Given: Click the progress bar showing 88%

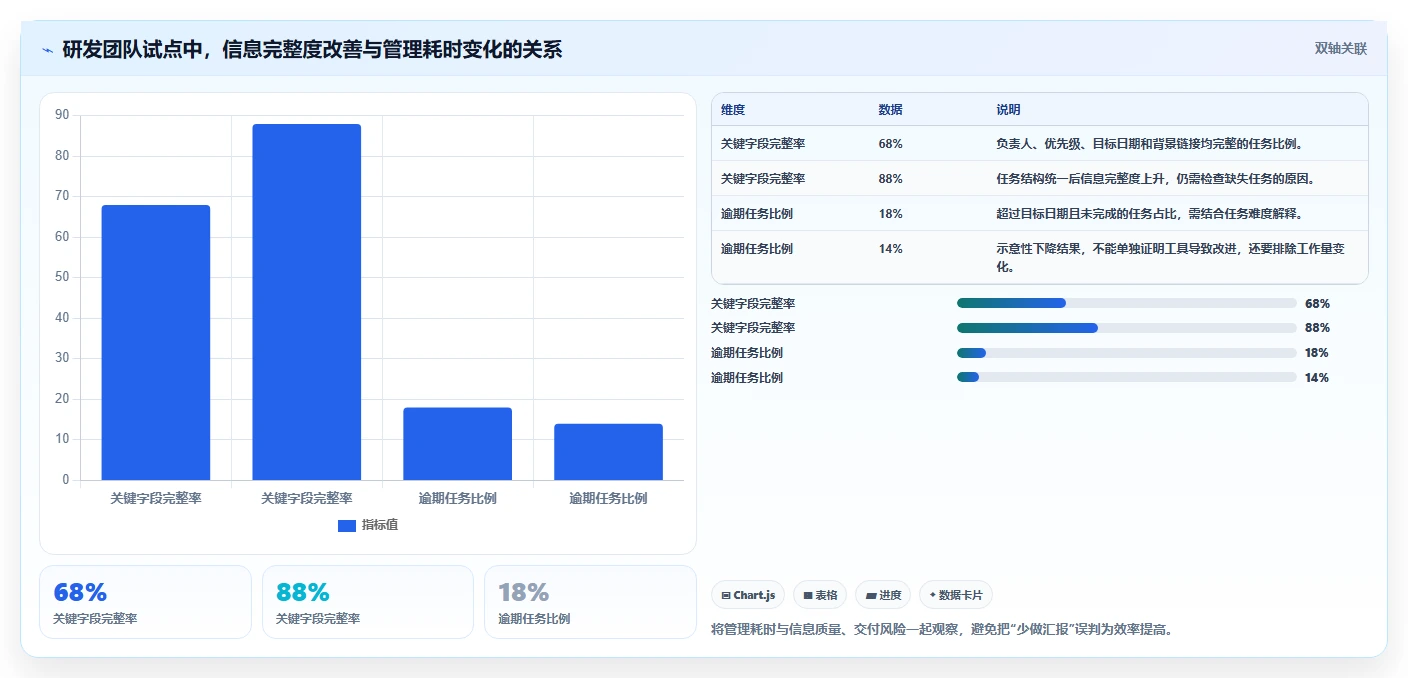Looking at the screenshot, I should point(1127,328).
